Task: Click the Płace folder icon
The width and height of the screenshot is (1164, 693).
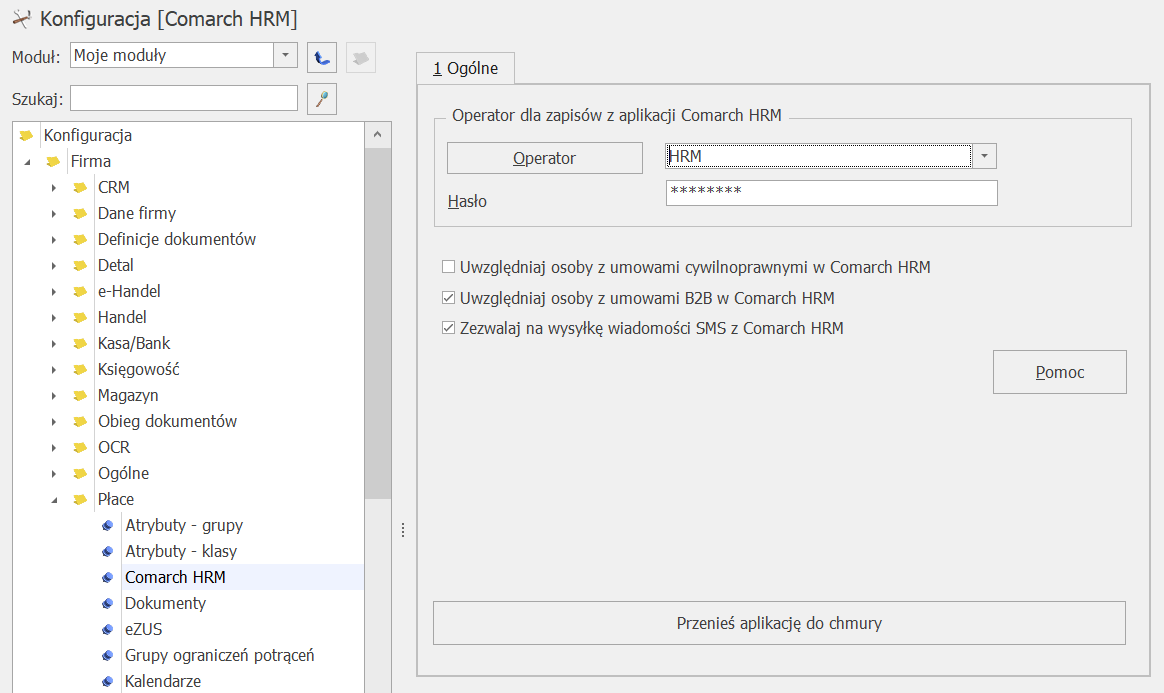Action: (x=80, y=499)
